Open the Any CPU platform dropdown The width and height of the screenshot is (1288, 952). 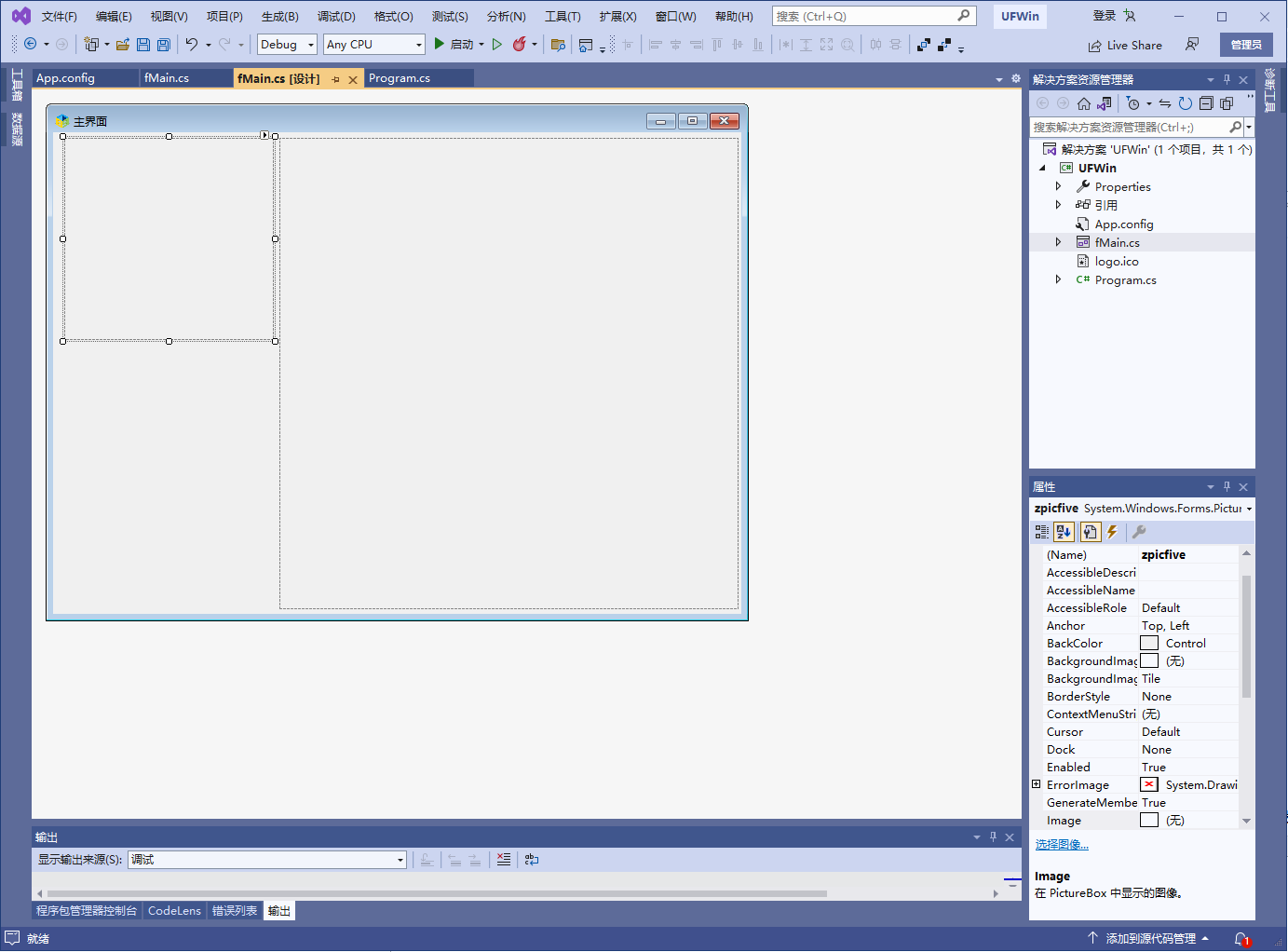coord(373,45)
